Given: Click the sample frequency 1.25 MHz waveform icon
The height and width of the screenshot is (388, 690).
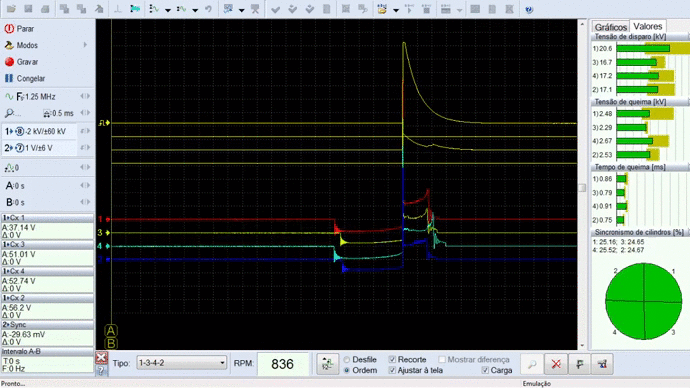Looking at the screenshot, I should [x=9, y=96].
